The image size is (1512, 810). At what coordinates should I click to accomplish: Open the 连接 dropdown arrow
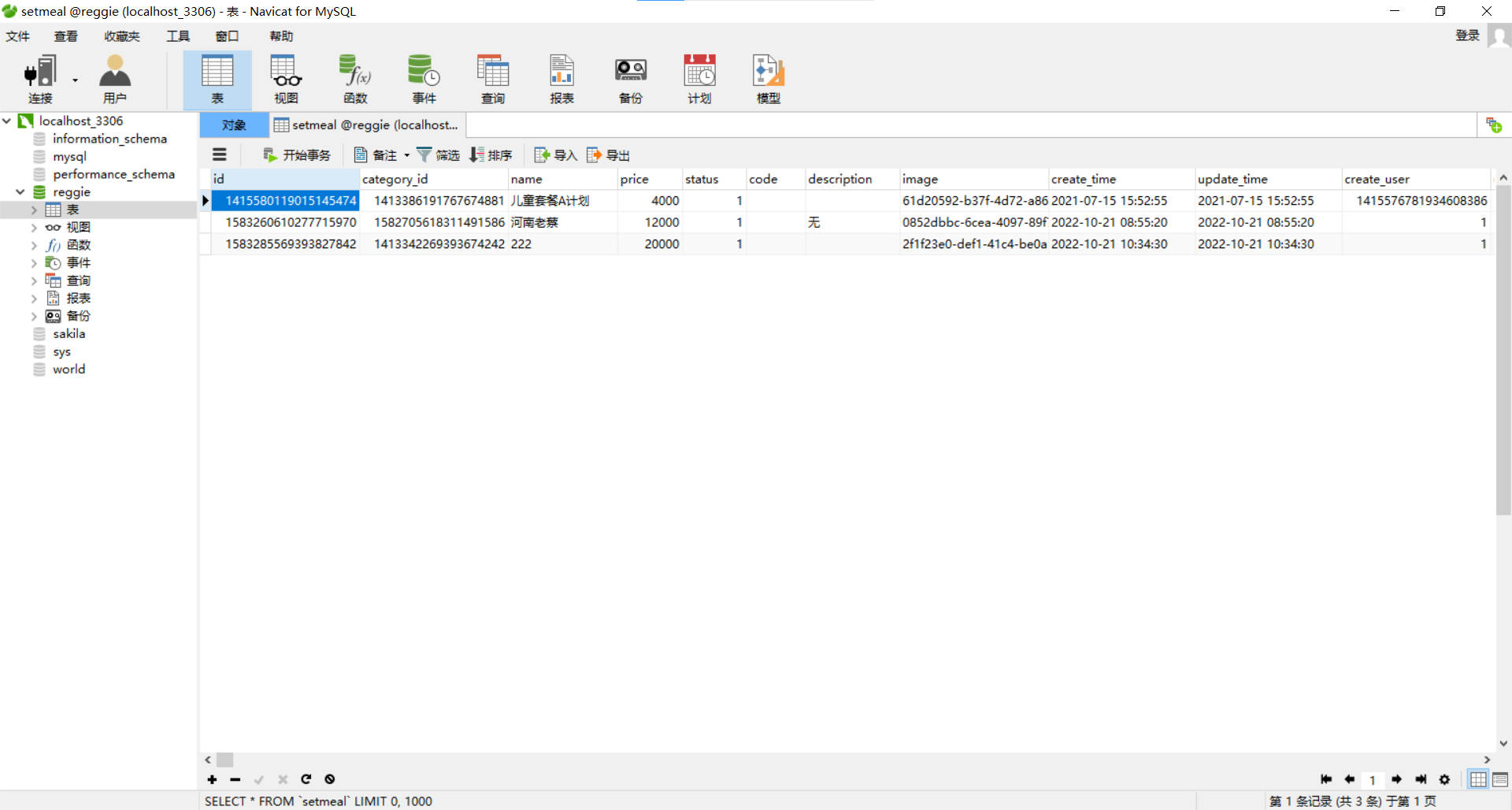click(76, 80)
